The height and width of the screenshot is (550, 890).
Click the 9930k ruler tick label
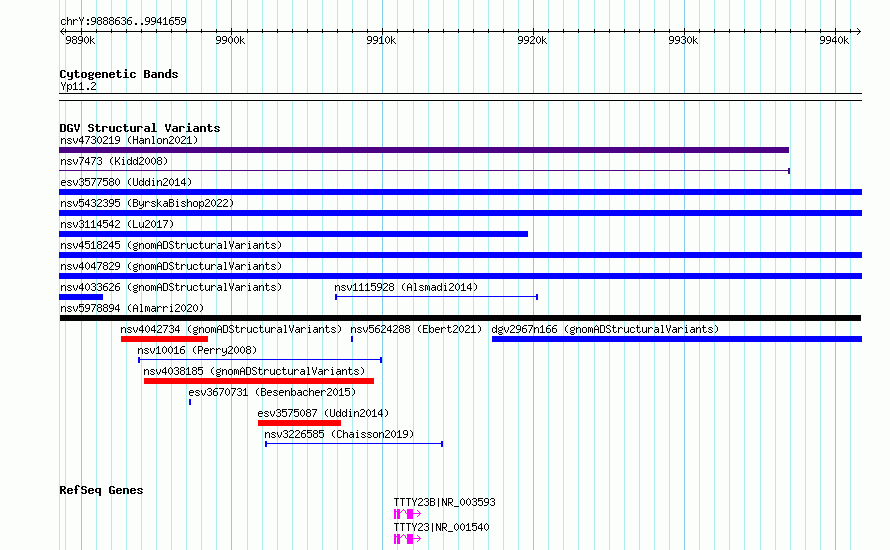[x=683, y=41]
